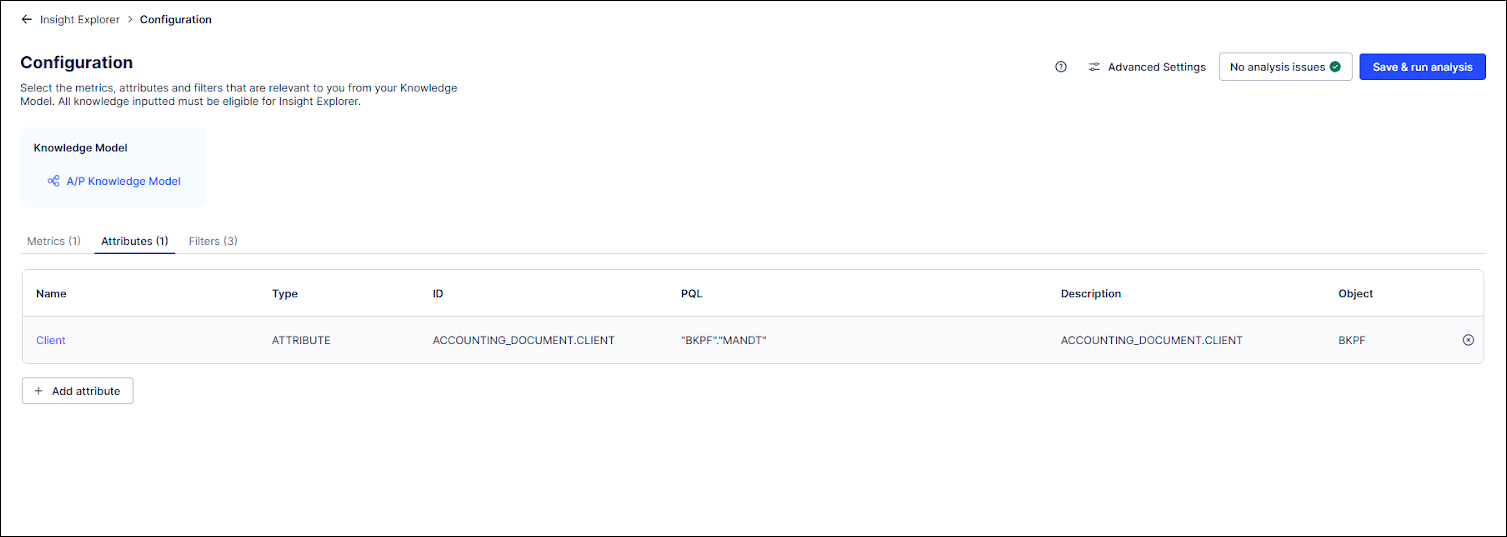Click the Description column header
This screenshot has height=537, width=1507.
[x=1091, y=294]
